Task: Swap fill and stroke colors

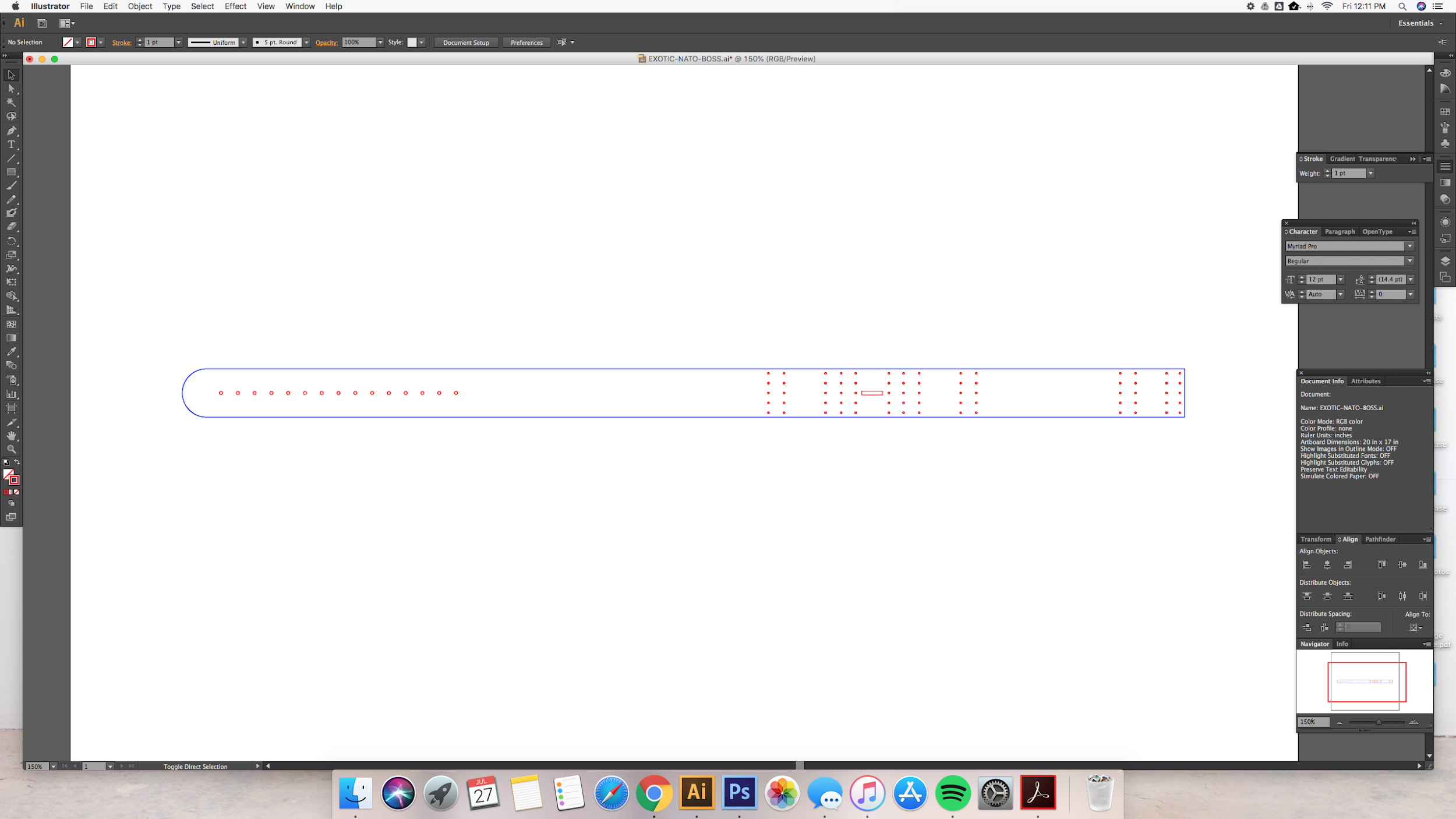Action: pos(17,462)
